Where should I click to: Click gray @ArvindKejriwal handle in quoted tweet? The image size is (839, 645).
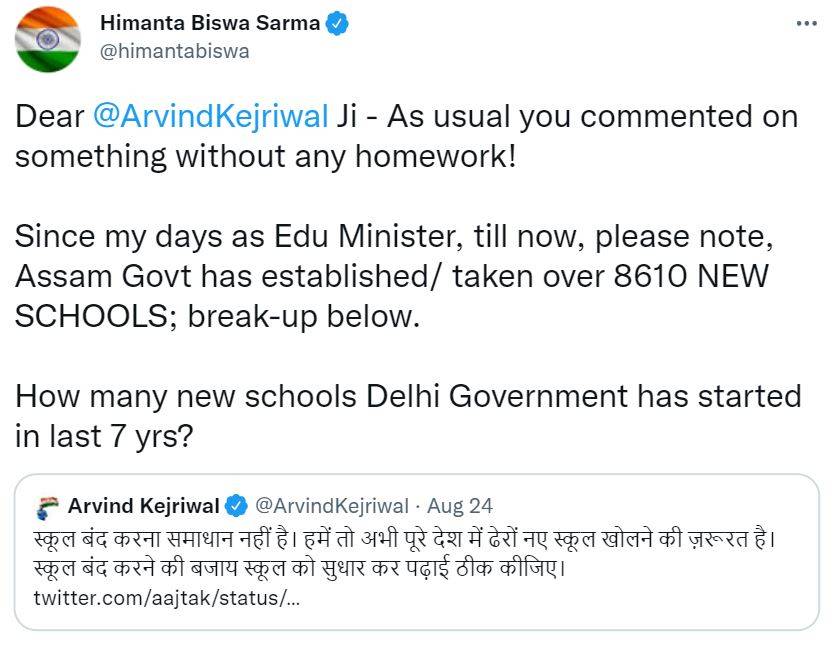[332, 506]
